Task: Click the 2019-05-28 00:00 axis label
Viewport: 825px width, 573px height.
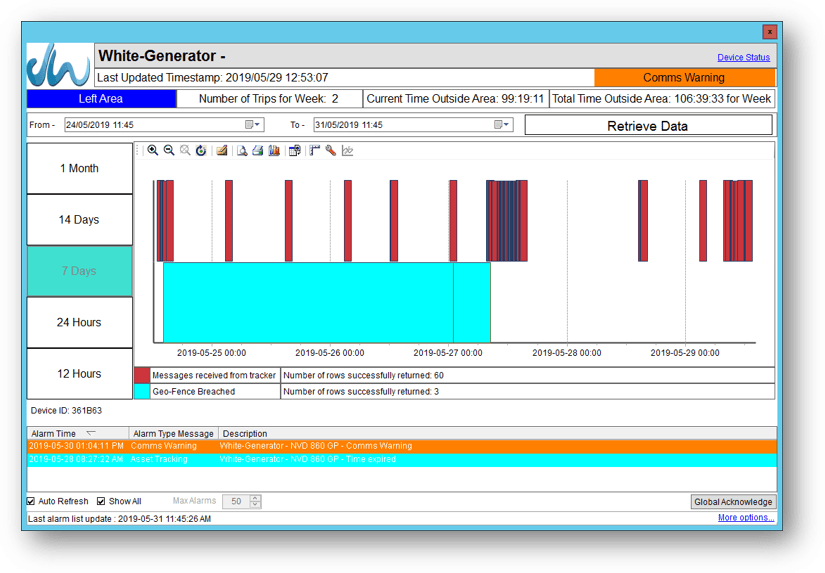Action: (567, 353)
